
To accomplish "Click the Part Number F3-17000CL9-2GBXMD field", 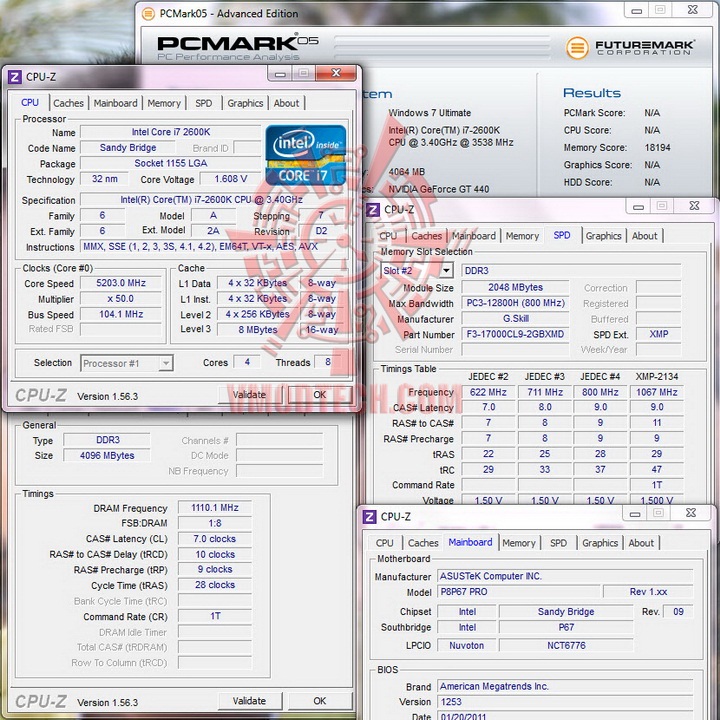I will click(x=515, y=334).
